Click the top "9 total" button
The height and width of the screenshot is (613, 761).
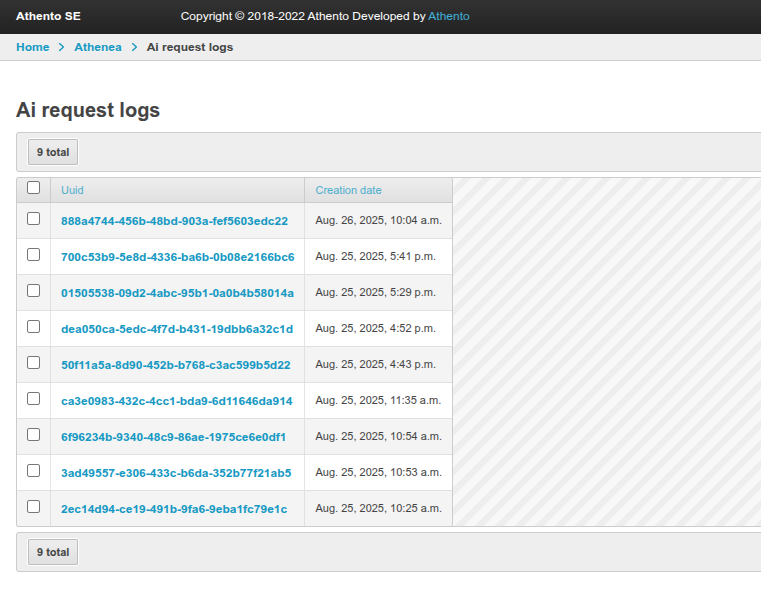(x=53, y=152)
